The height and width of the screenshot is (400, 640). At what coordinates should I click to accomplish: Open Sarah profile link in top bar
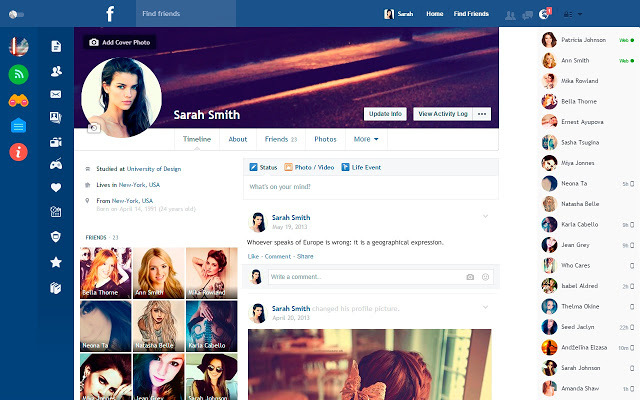pyautogui.click(x=398, y=14)
